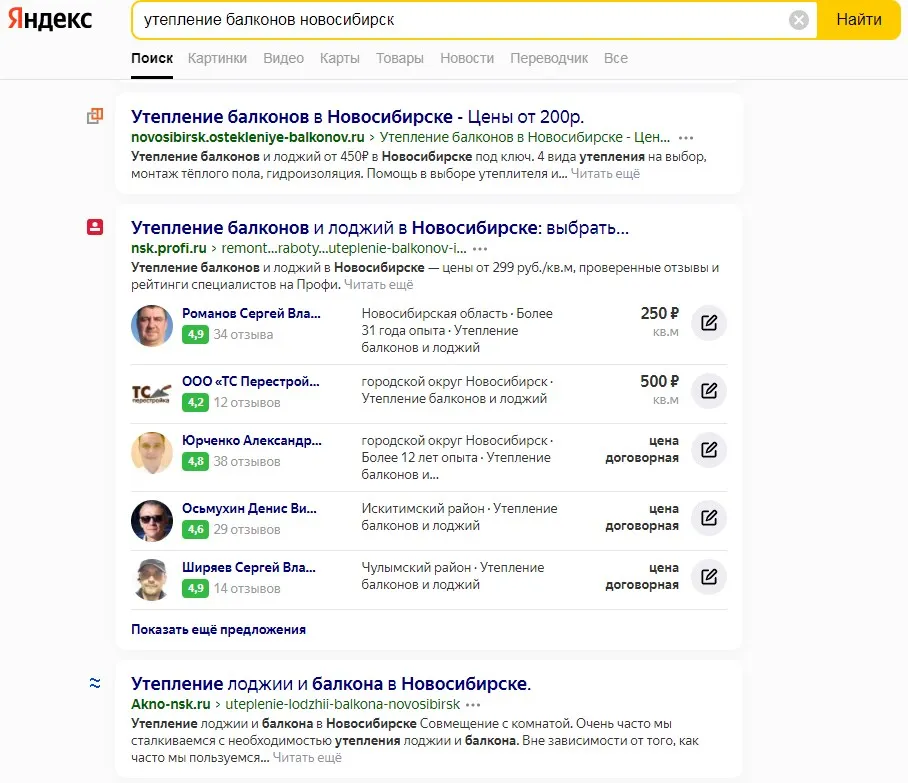Click the '12 отзывов' review count
Viewport: 908px width, 783px height.
tap(247, 403)
